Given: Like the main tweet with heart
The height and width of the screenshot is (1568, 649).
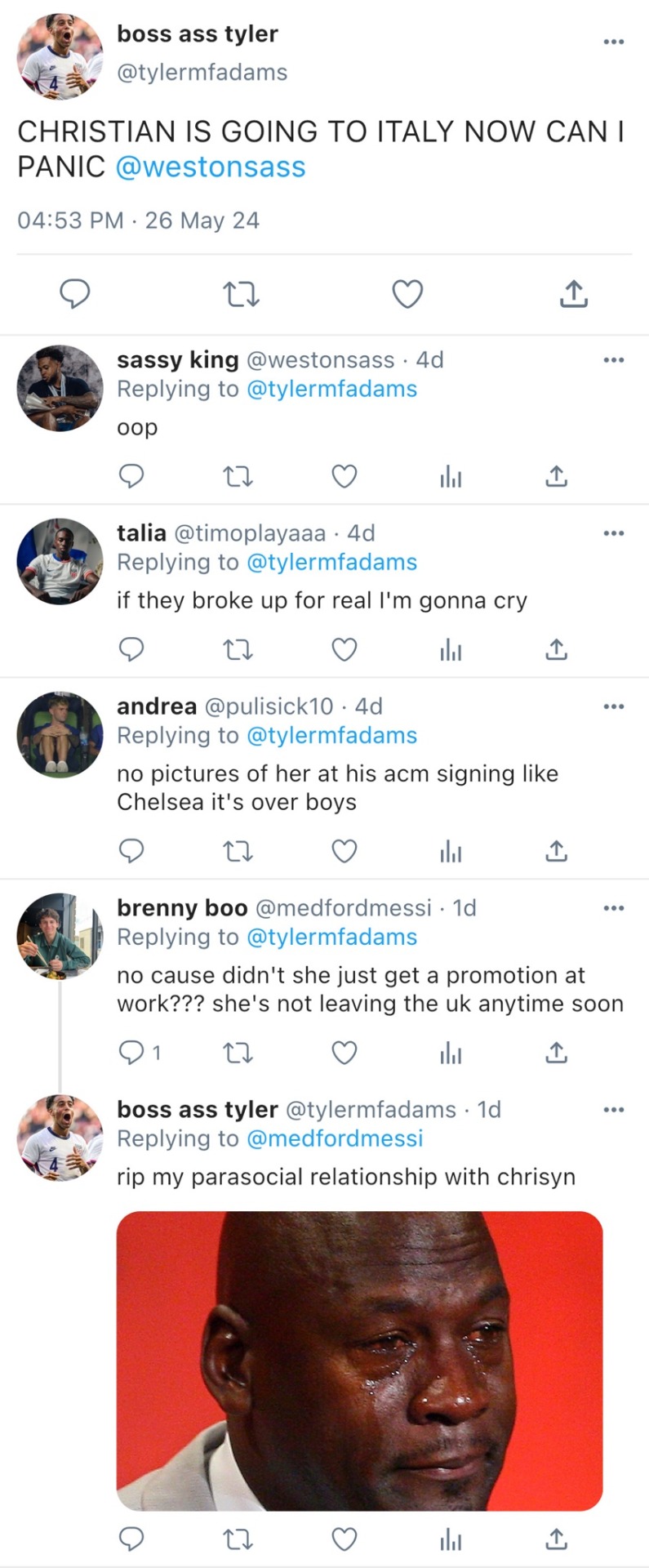Looking at the screenshot, I should (407, 293).
